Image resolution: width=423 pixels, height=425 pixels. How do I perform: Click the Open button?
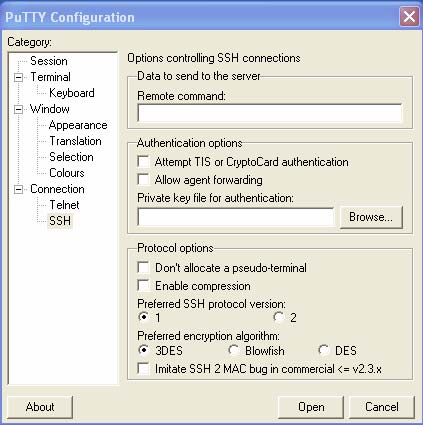coord(311,407)
